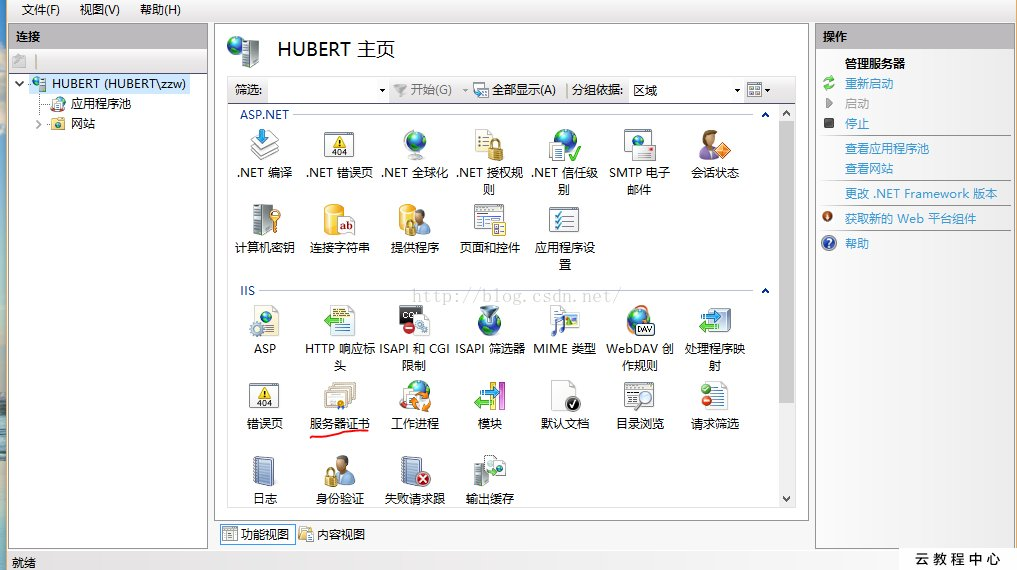Open the WebDAV 创作规则 icon
The width and height of the screenshot is (1017, 570).
[640, 321]
